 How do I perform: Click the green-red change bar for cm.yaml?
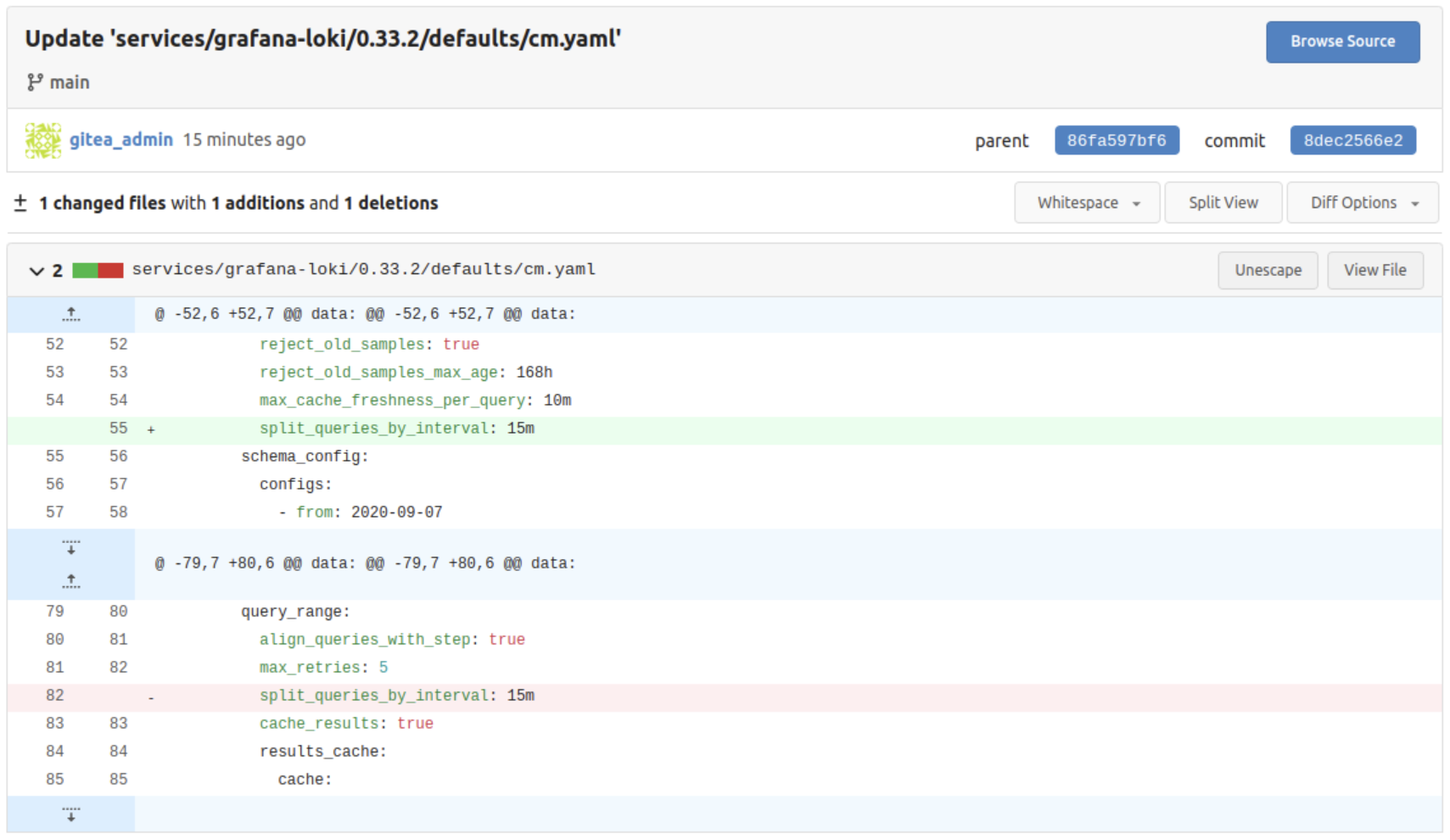tap(98, 271)
